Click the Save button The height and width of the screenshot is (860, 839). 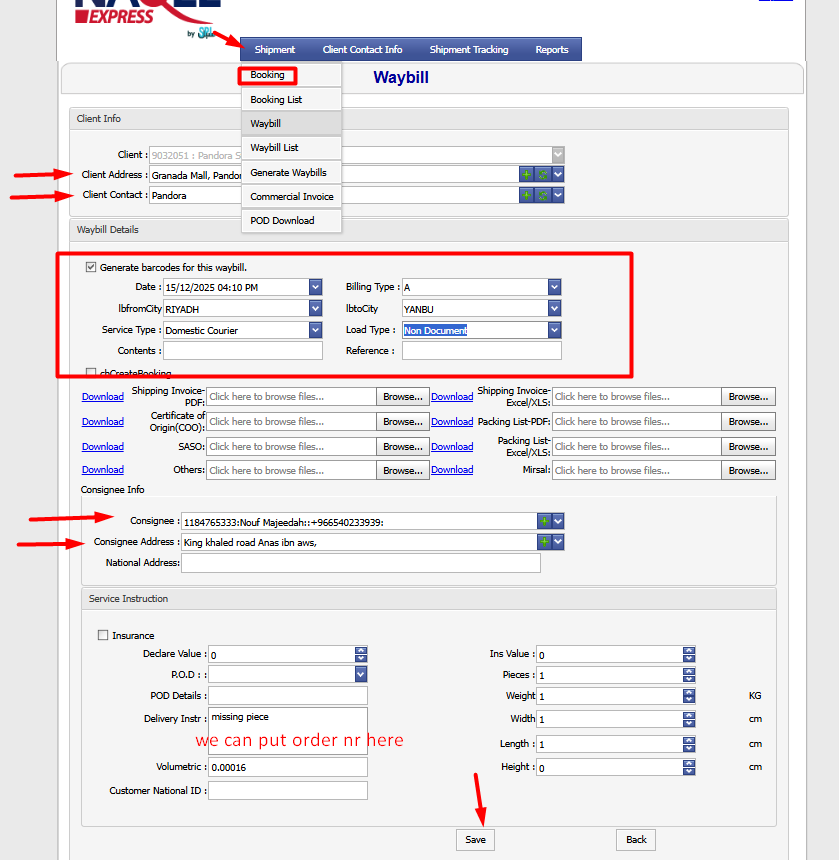[x=475, y=840]
